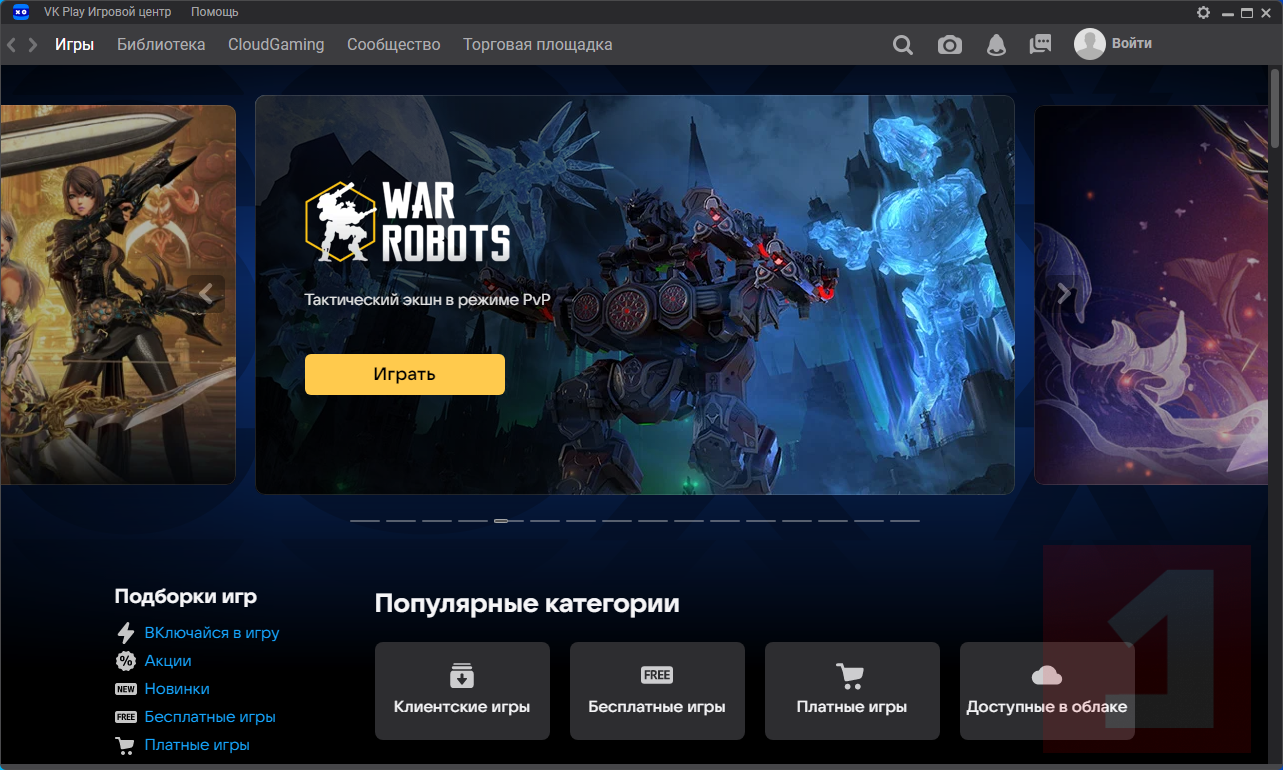Screen dimensions: 1283x770
Task: Switch to the Библиотека tab
Action: click(161, 45)
